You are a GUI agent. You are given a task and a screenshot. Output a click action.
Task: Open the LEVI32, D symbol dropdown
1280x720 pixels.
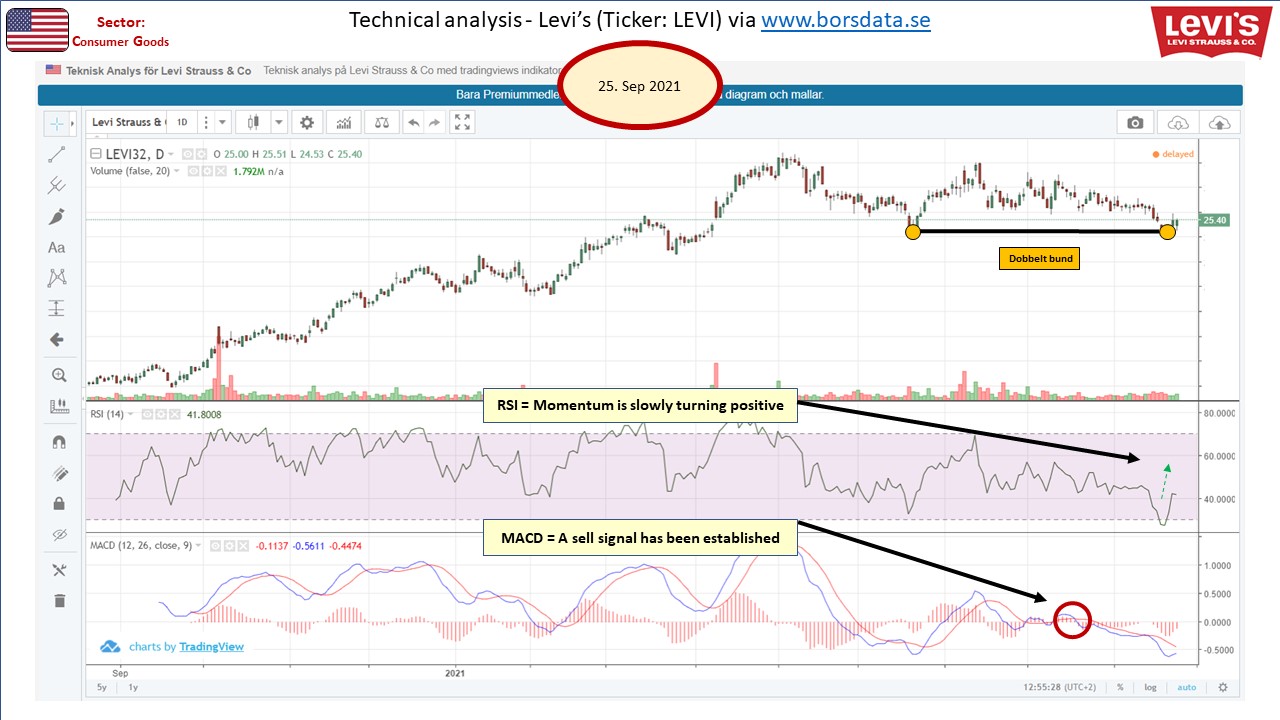(171, 154)
